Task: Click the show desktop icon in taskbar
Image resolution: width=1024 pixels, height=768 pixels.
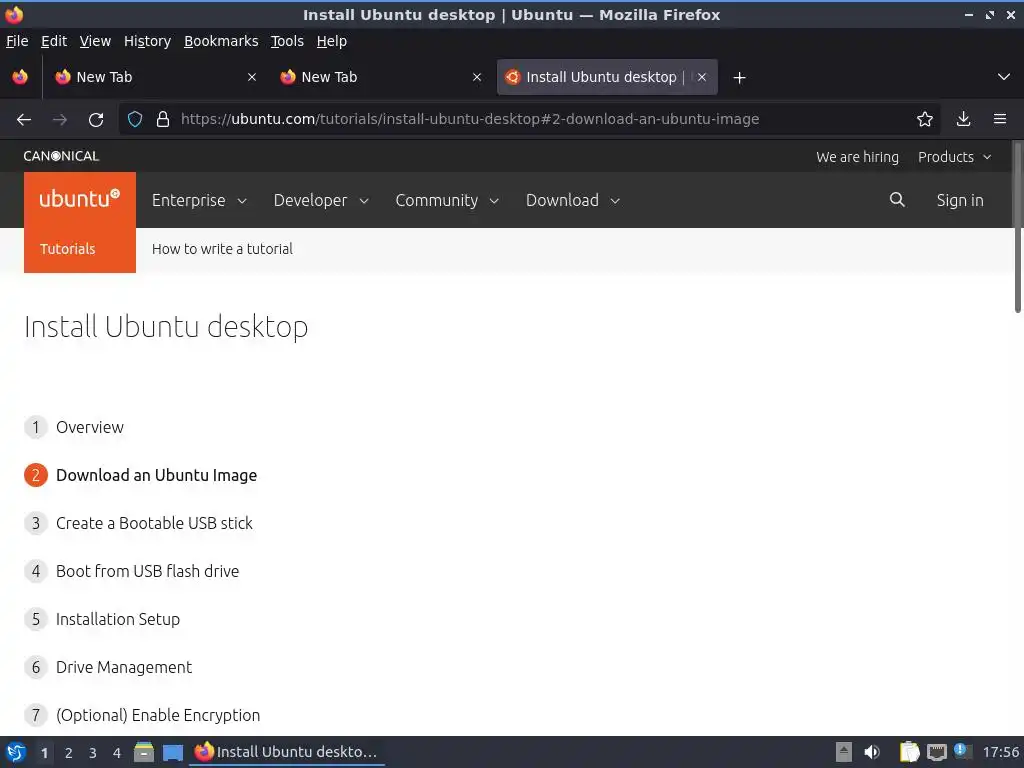Action: pos(173,752)
